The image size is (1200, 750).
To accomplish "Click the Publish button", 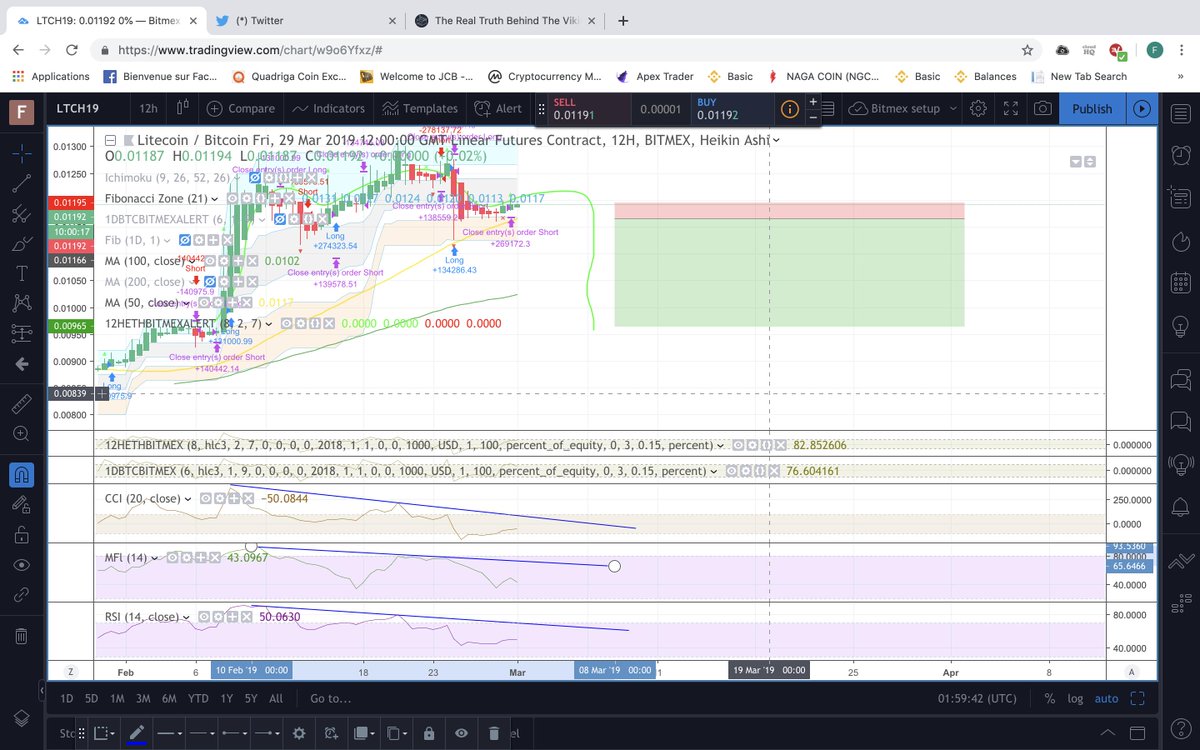I will (1092, 108).
